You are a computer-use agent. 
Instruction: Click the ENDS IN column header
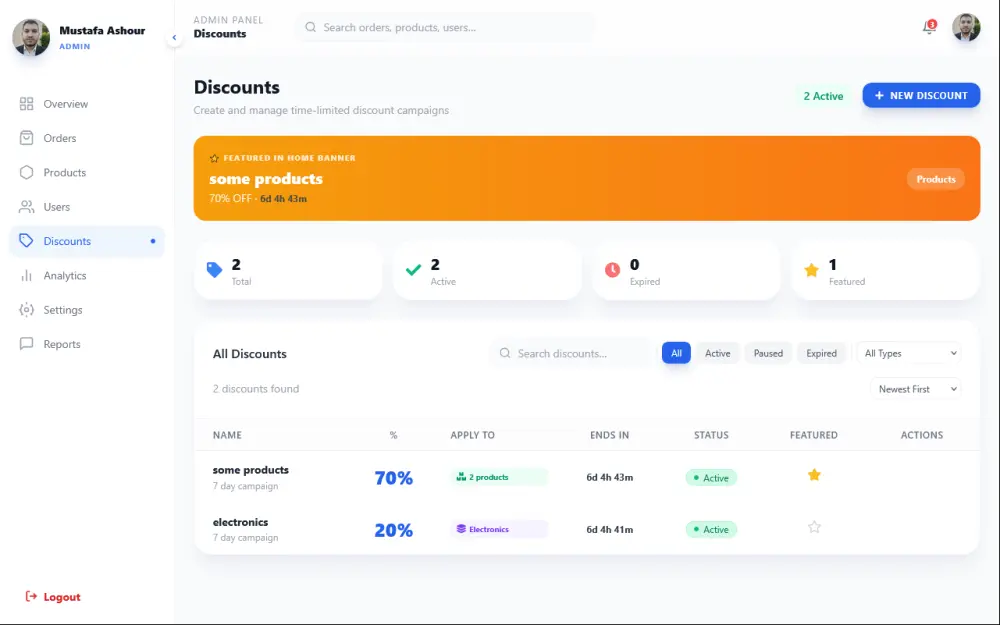609,435
